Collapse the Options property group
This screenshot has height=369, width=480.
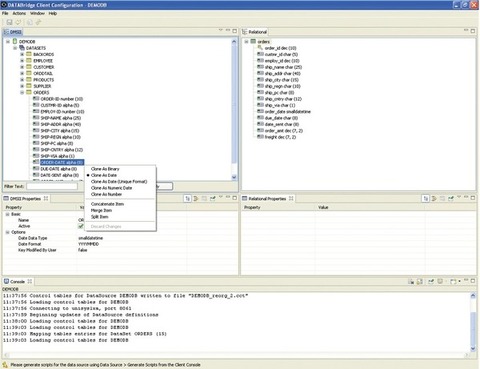point(7,232)
